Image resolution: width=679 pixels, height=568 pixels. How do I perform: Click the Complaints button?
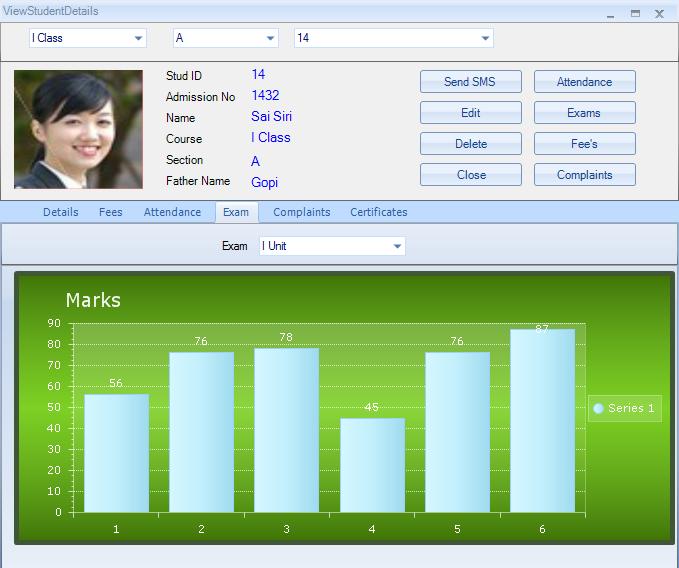(x=584, y=175)
